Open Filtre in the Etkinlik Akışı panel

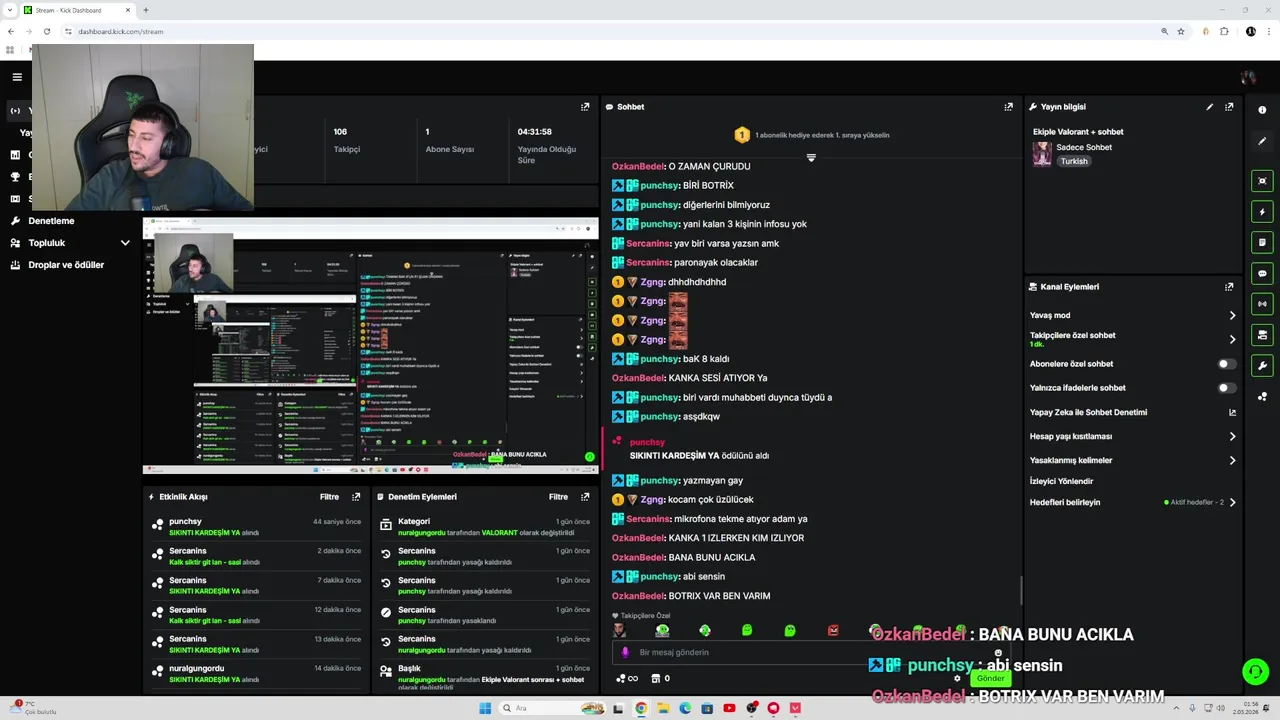tap(329, 497)
